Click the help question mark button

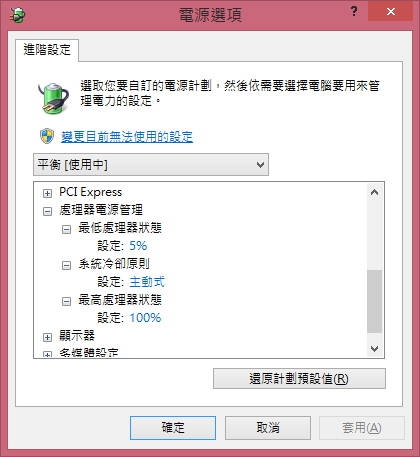coord(354,11)
